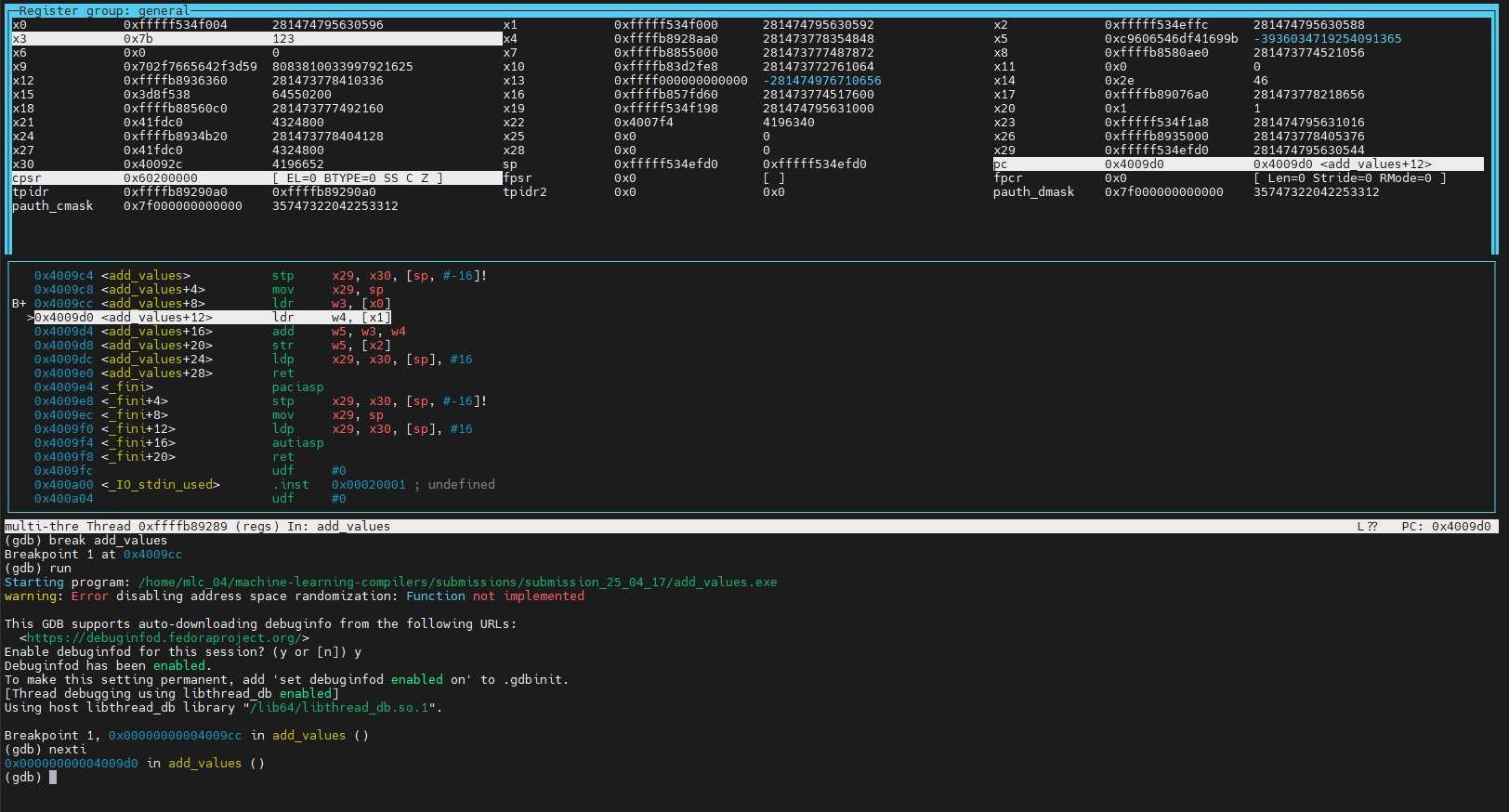Select the x0 register value 0xfffff534f004
This screenshot has height=812, width=1509.
(x=176, y=25)
